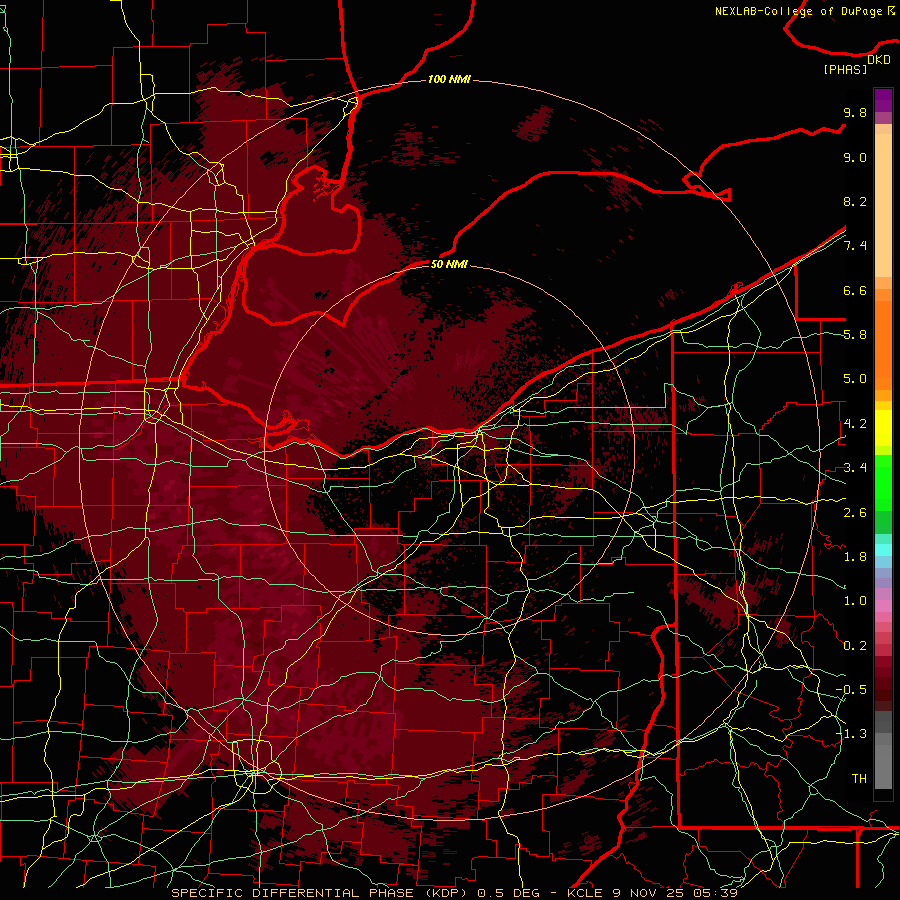Click the -1.3 legend value

click(851, 734)
